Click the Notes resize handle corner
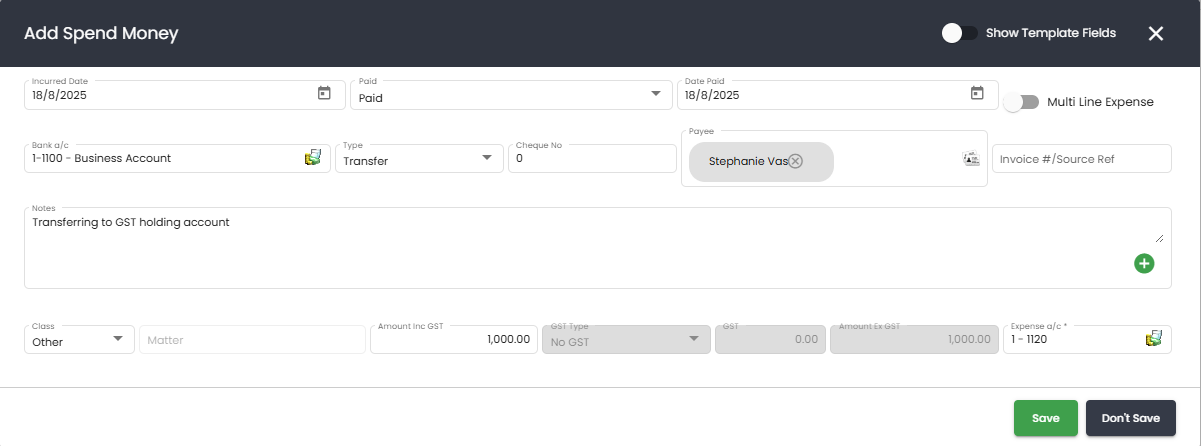The image size is (1201, 446). 1160,238
